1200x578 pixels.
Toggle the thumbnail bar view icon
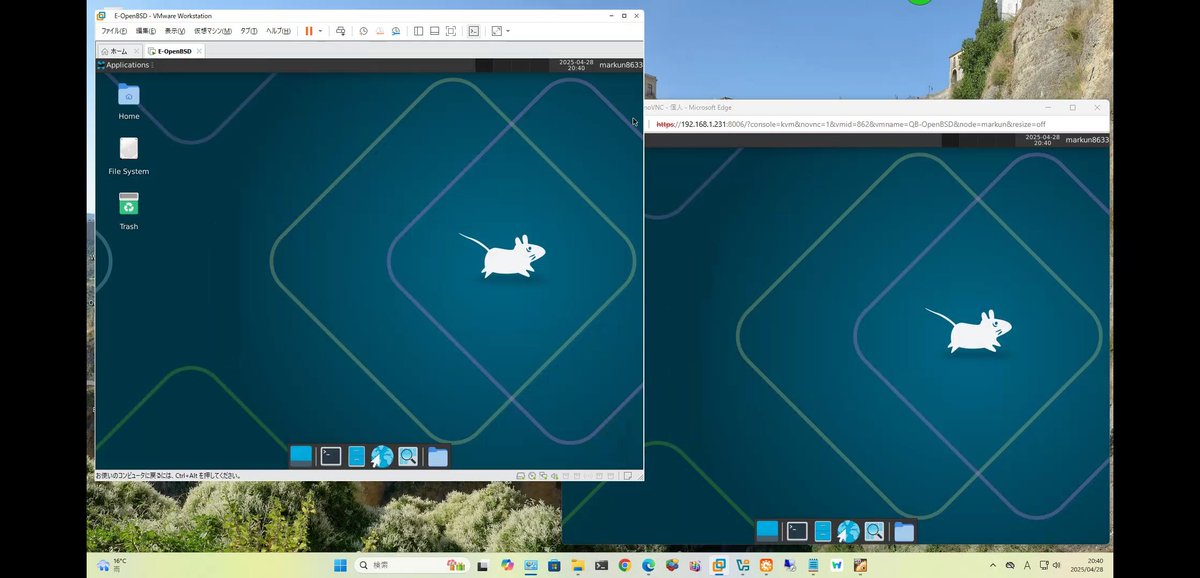point(434,31)
